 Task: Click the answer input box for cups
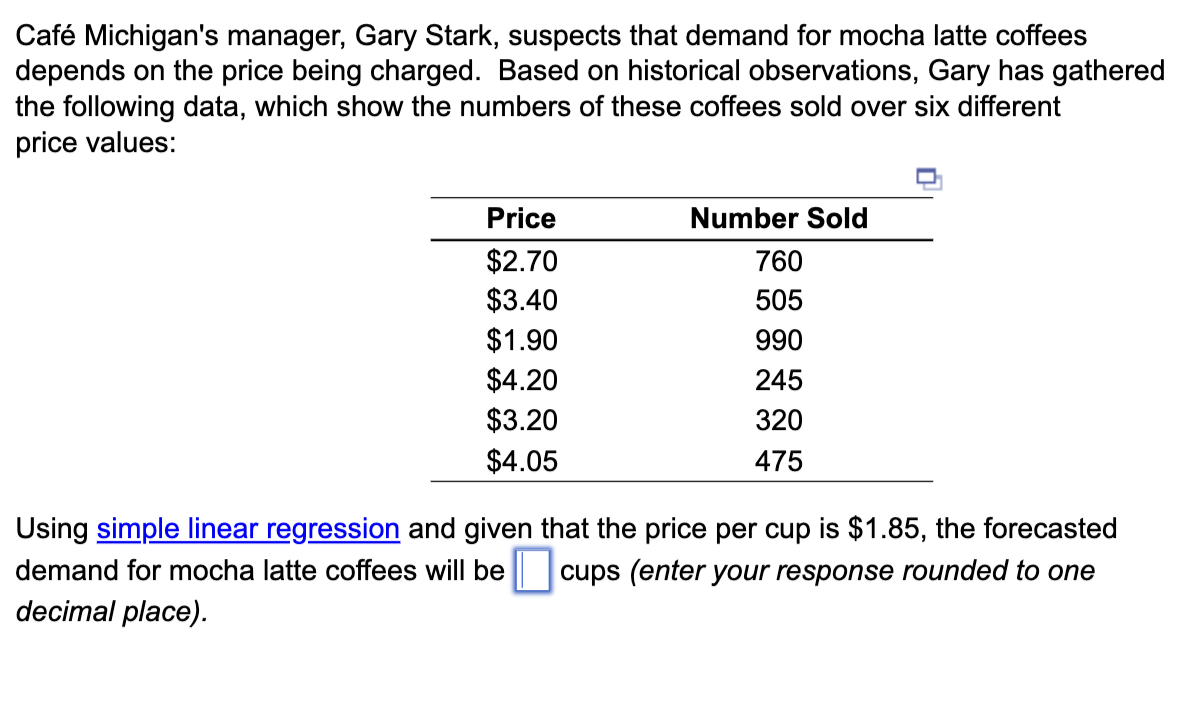532,570
